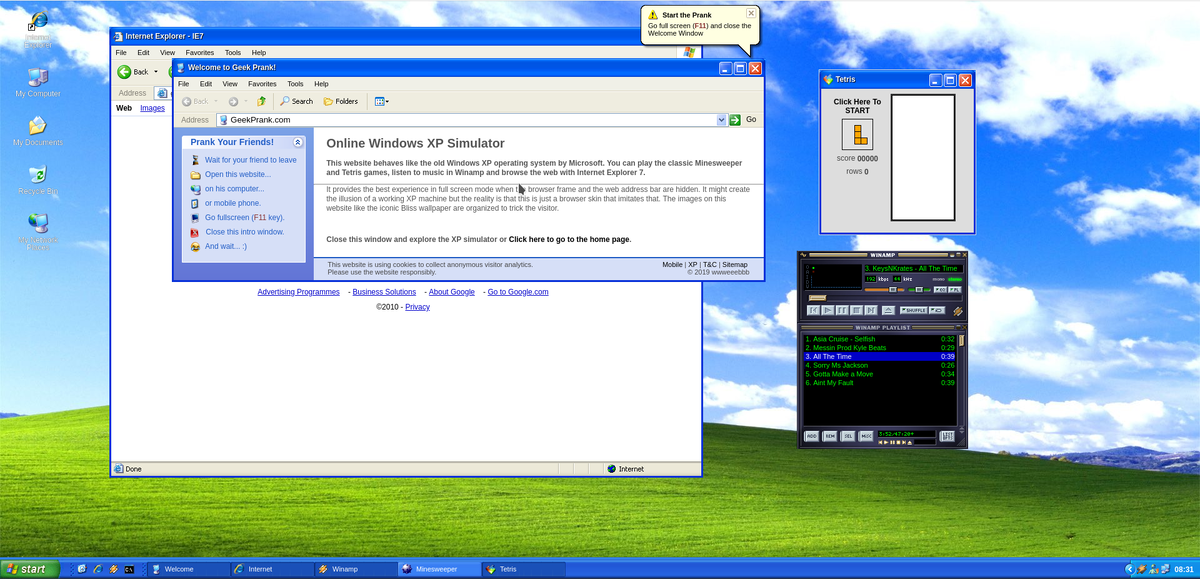Click the playlist MISC button
The image size is (1200, 579).
[x=866, y=436]
